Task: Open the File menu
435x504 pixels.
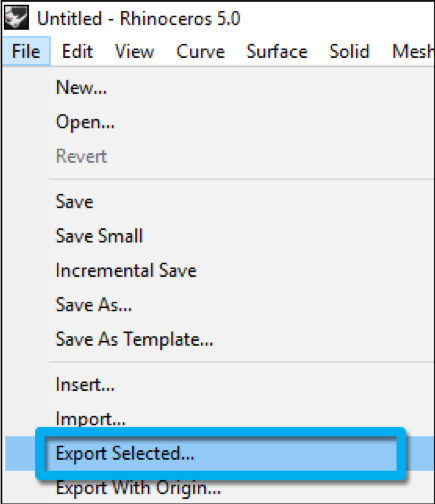Action: [26, 51]
